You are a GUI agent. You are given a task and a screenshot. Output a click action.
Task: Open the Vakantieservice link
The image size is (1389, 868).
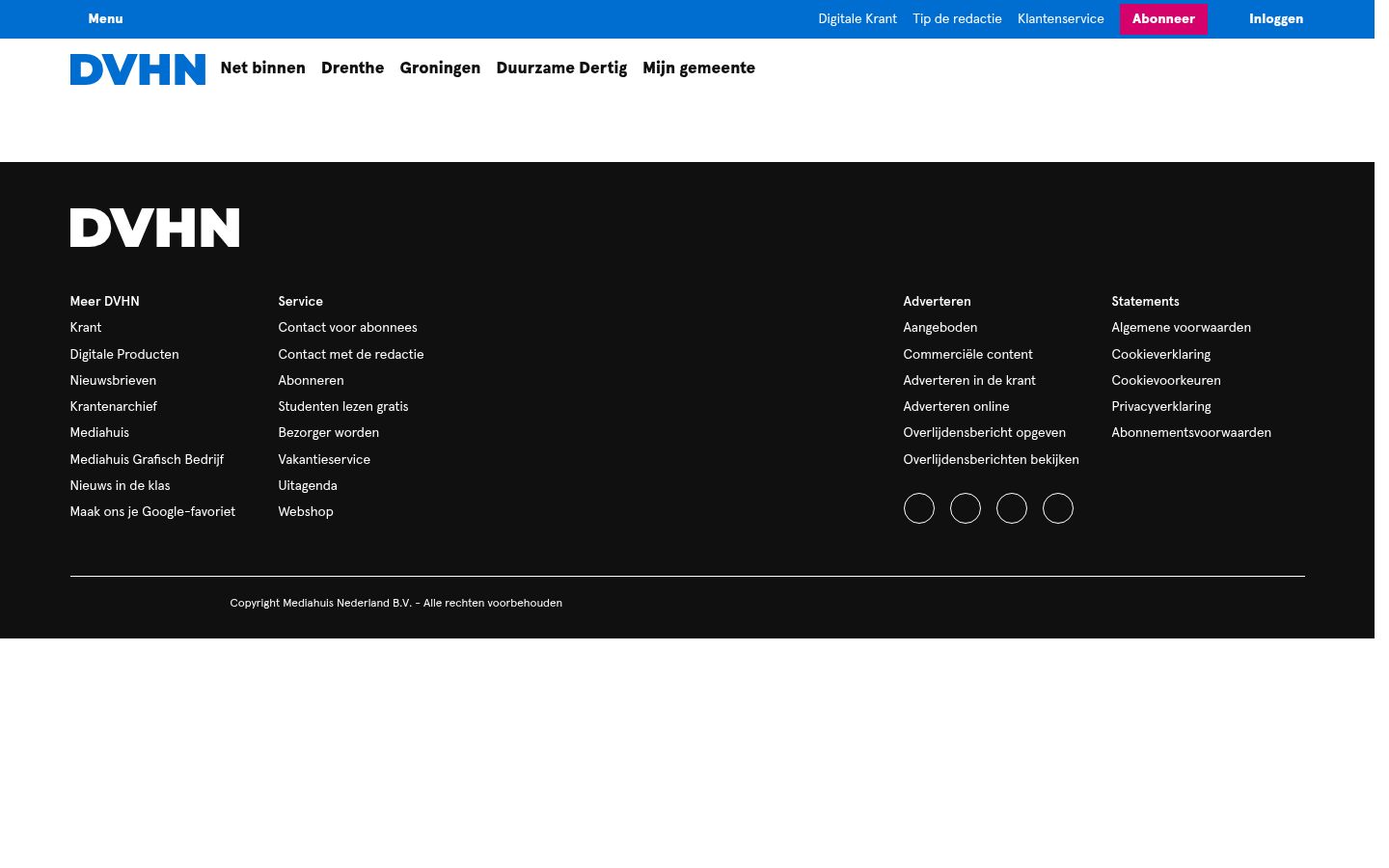click(x=324, y=460)
